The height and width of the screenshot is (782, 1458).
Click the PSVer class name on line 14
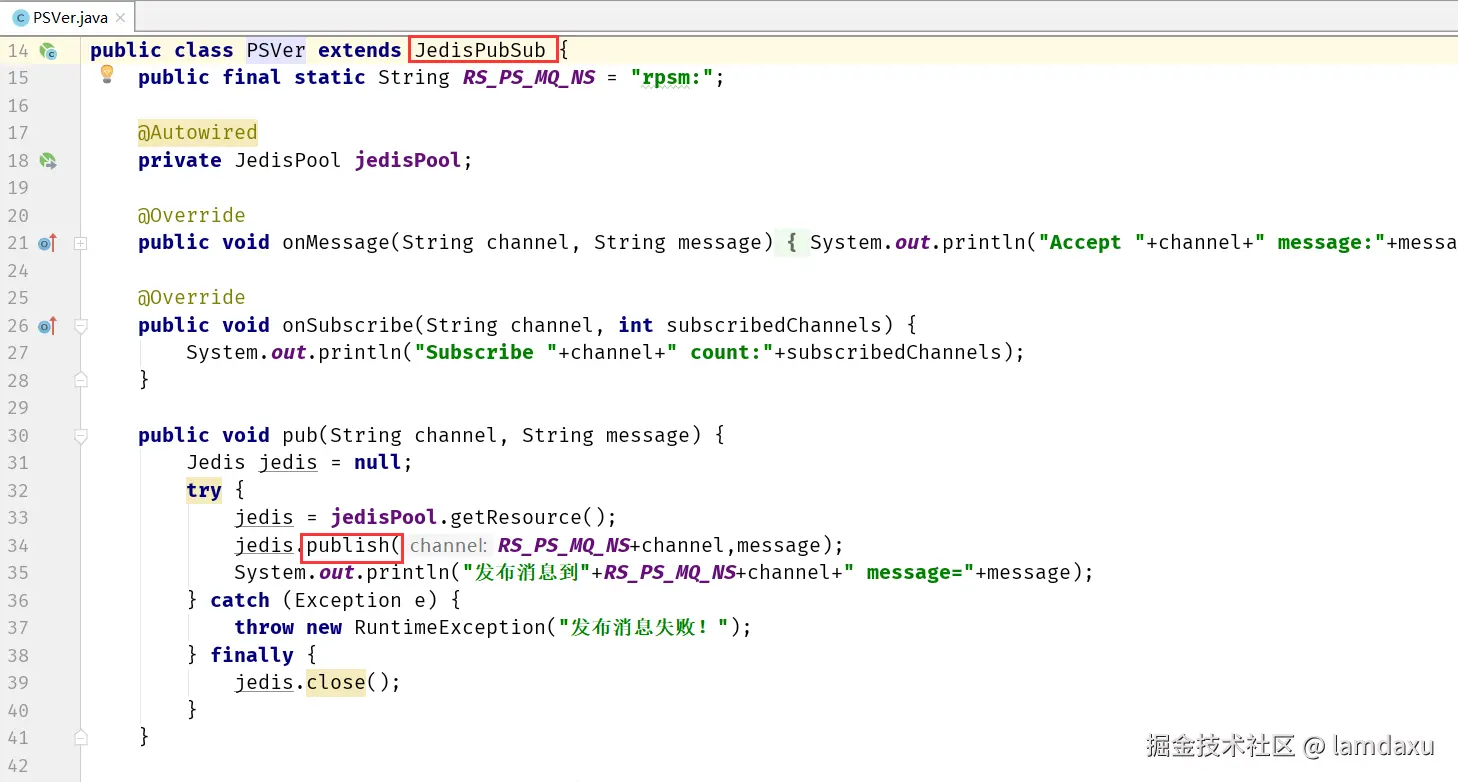tap(275, 50)
